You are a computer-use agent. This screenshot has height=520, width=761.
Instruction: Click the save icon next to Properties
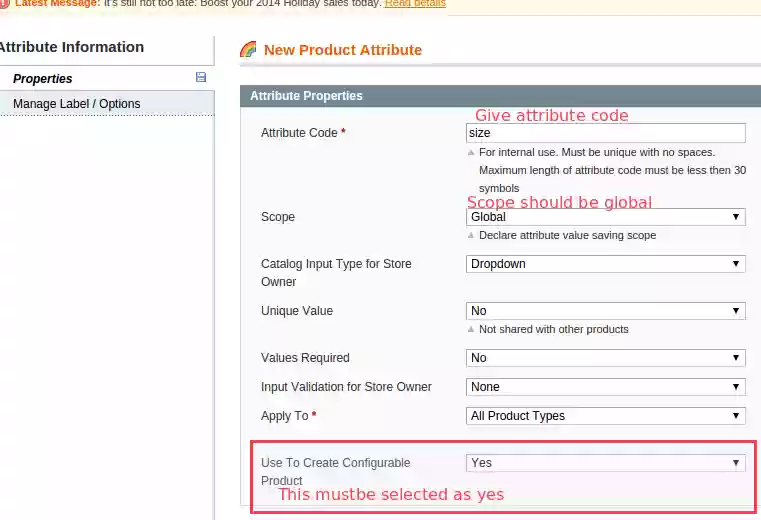click(201, 77)
